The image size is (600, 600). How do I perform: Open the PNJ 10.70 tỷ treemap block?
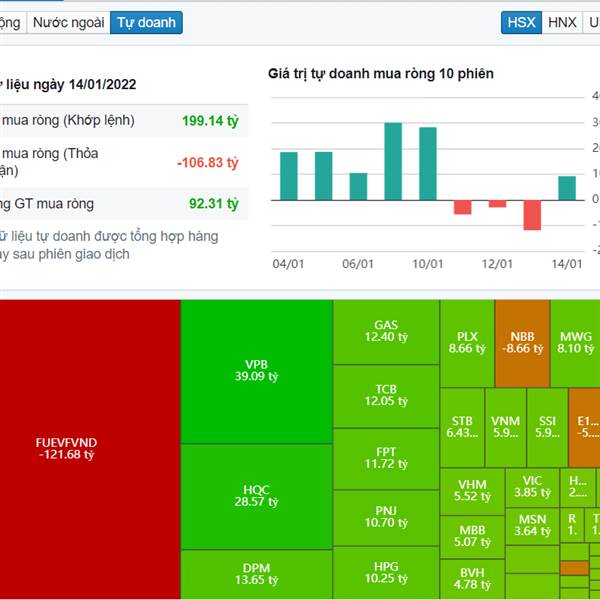click(386, 518)
